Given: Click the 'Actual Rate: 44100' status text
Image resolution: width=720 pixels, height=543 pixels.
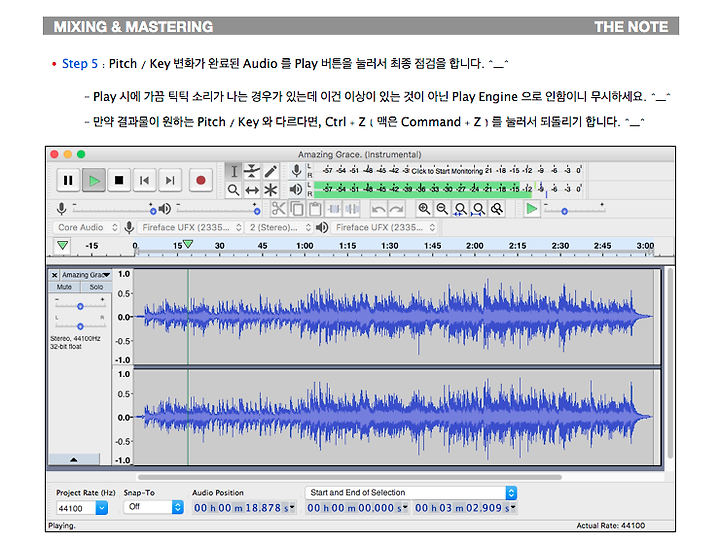Looking at the screenshot, I should click(x=611, y=526).
